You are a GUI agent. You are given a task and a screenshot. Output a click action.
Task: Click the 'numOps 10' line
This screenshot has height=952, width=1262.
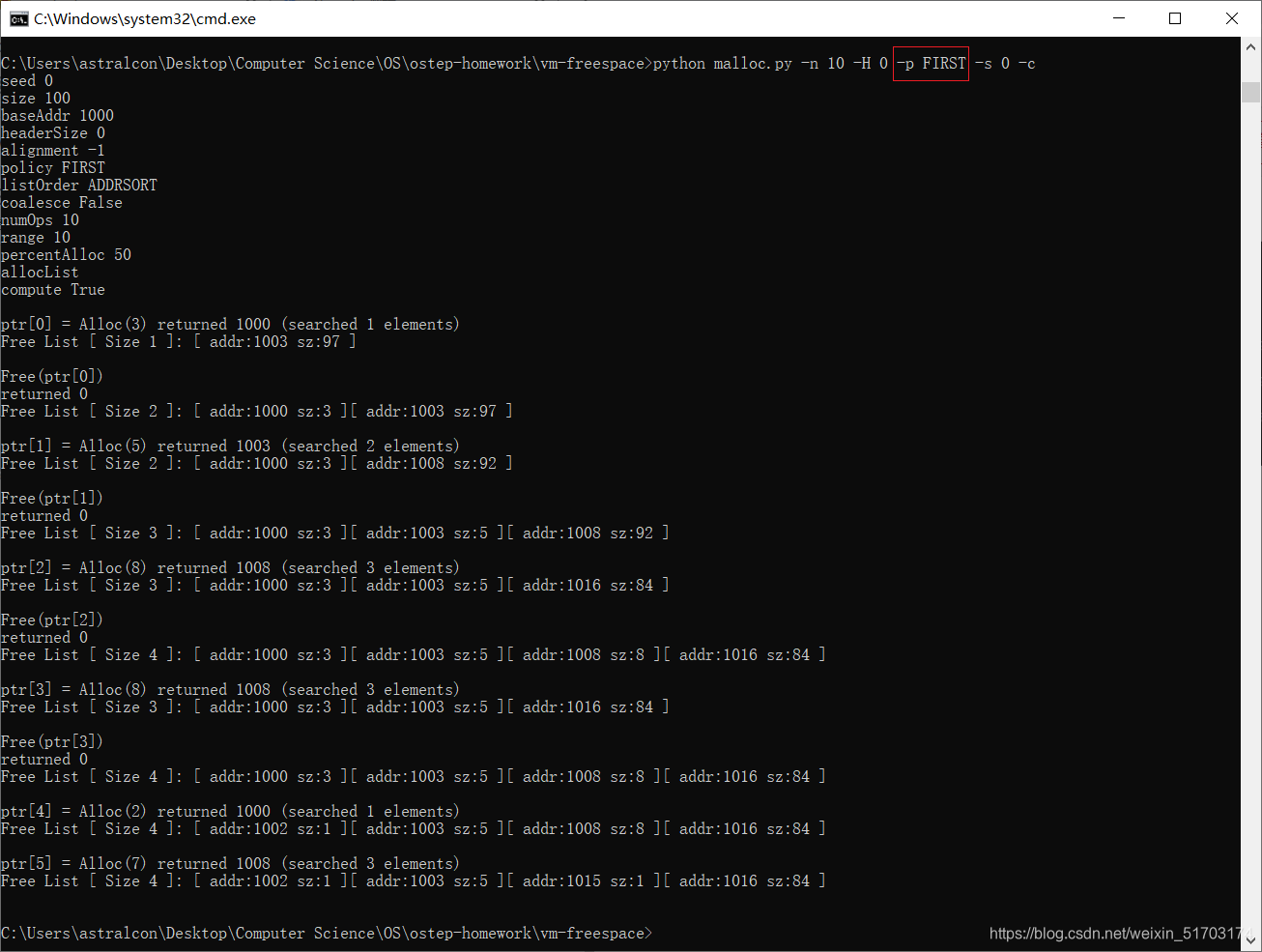pos(41,220)
